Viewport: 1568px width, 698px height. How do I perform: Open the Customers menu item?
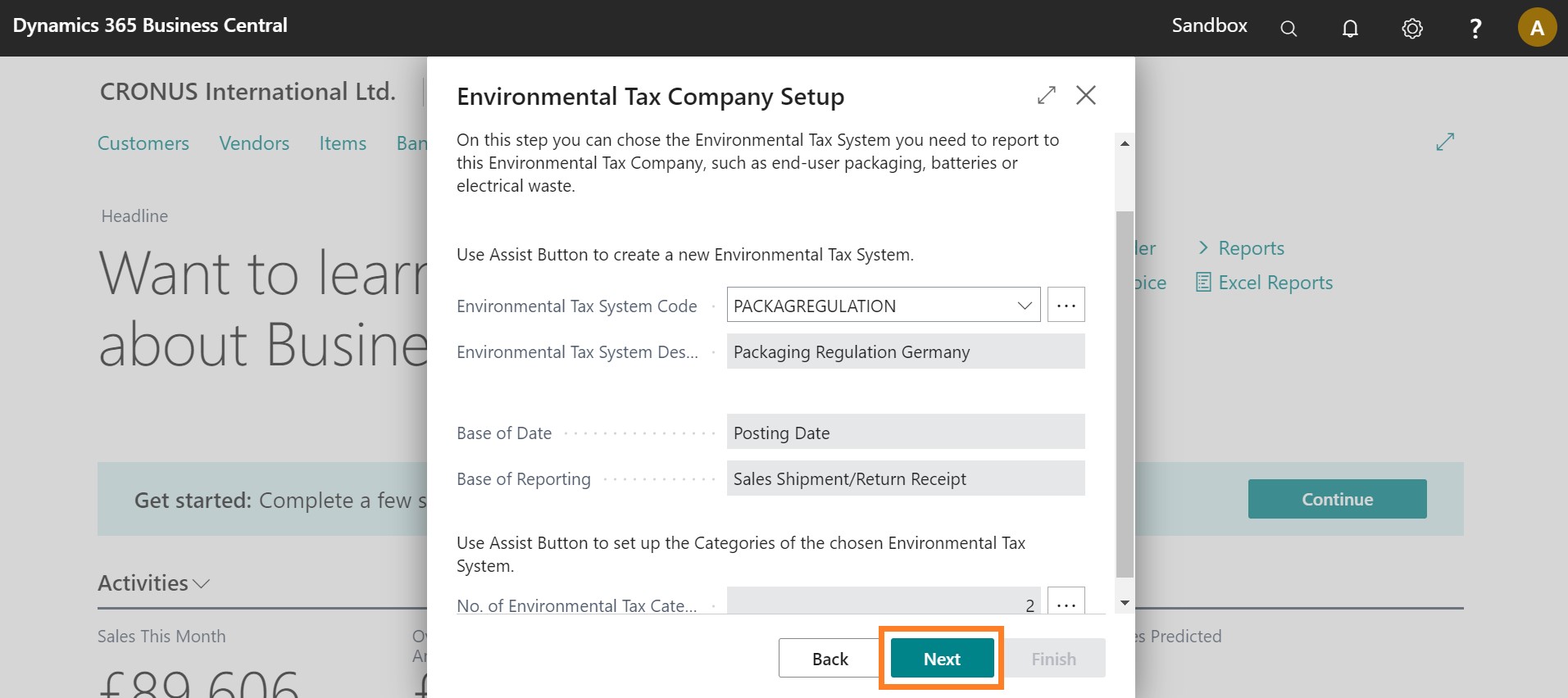143,143
